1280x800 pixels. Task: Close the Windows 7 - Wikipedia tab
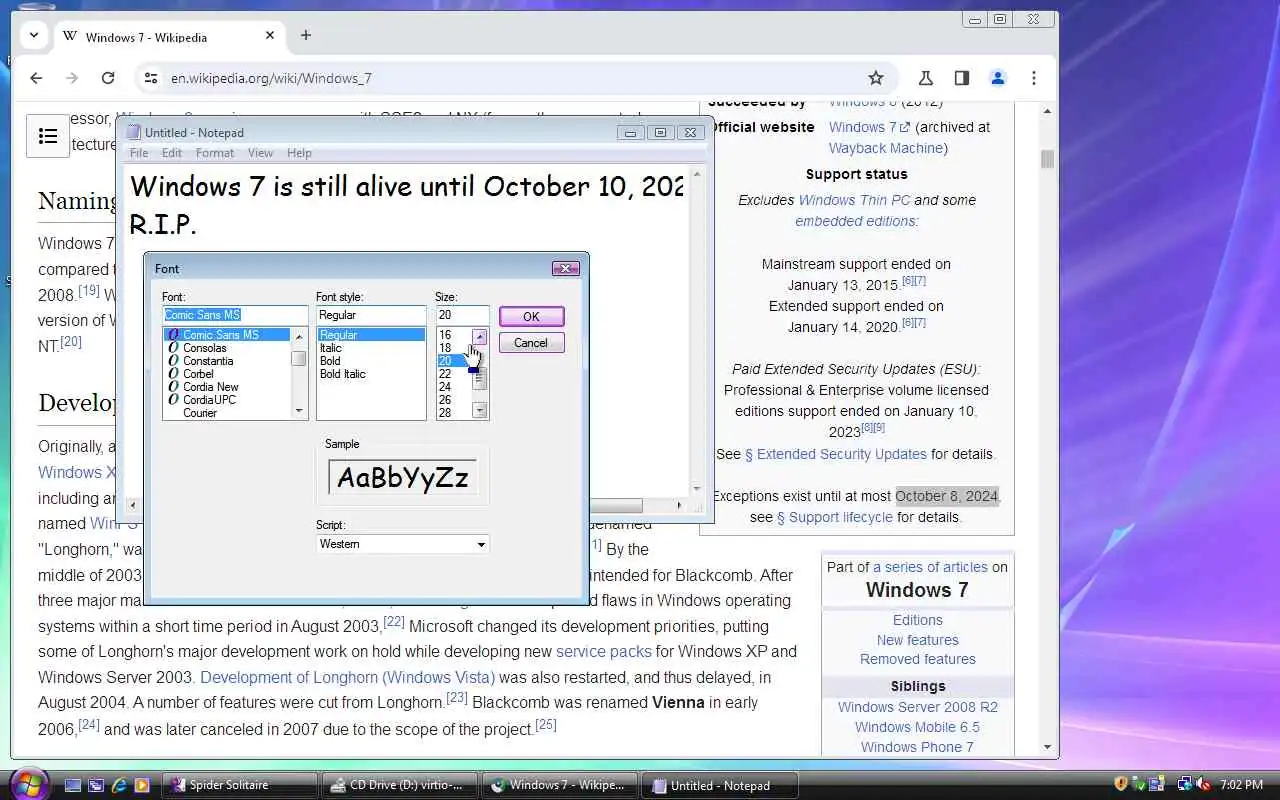(x=270, y=35)
